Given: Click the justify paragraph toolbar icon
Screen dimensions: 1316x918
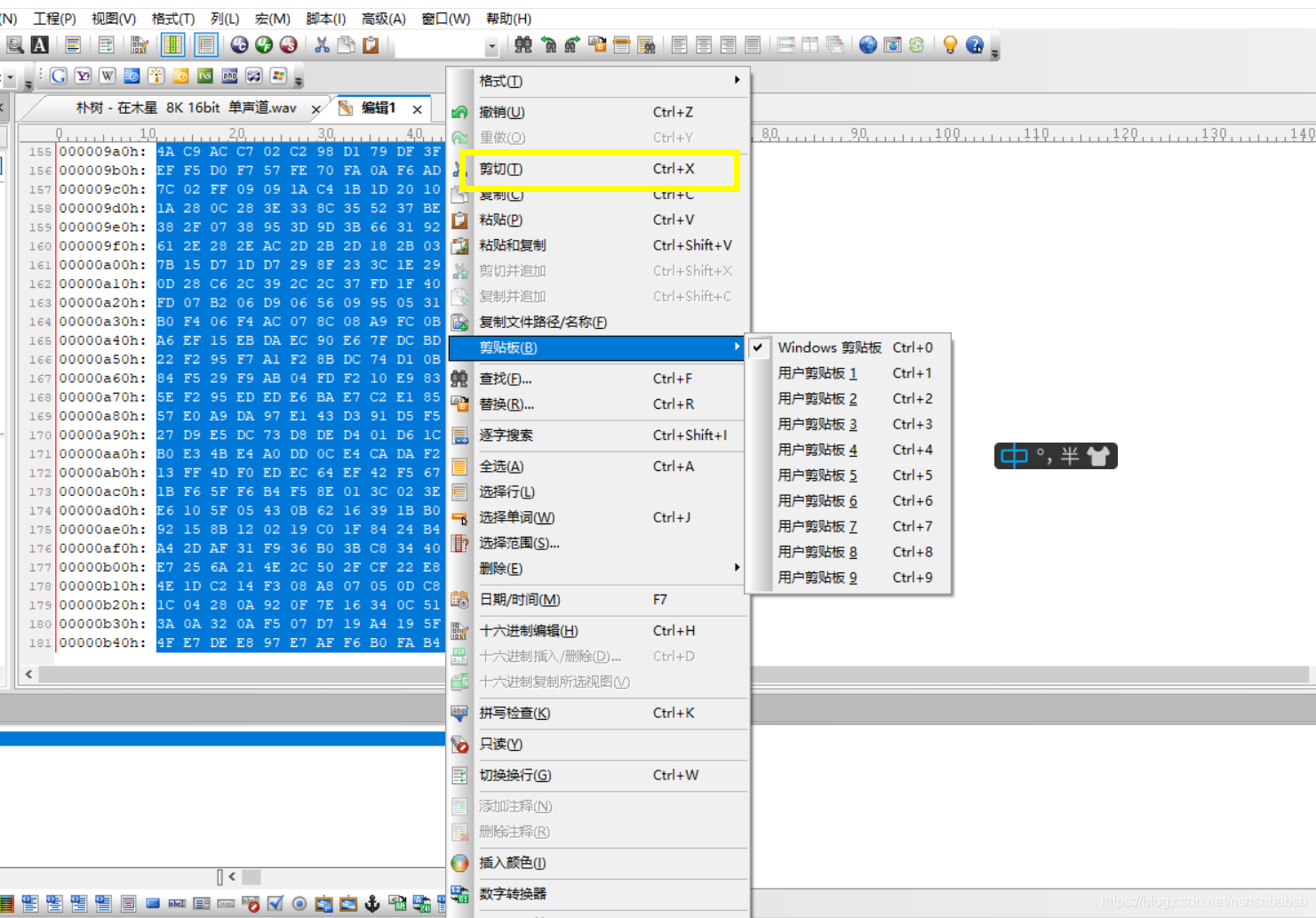Looking at the screenshot, I should click(x=753, y=44).
